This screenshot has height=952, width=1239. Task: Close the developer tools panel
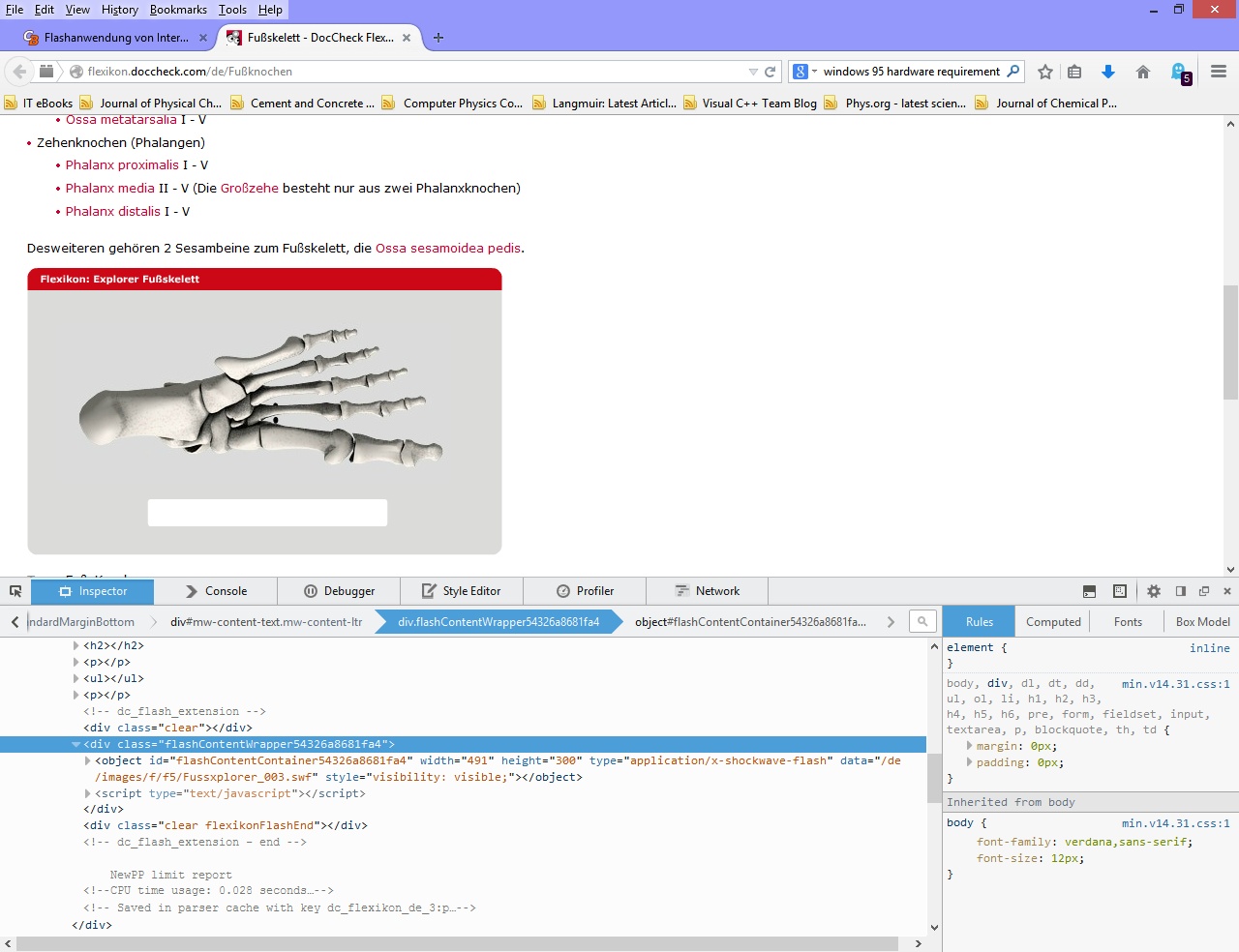click(x=1227, y=591)
